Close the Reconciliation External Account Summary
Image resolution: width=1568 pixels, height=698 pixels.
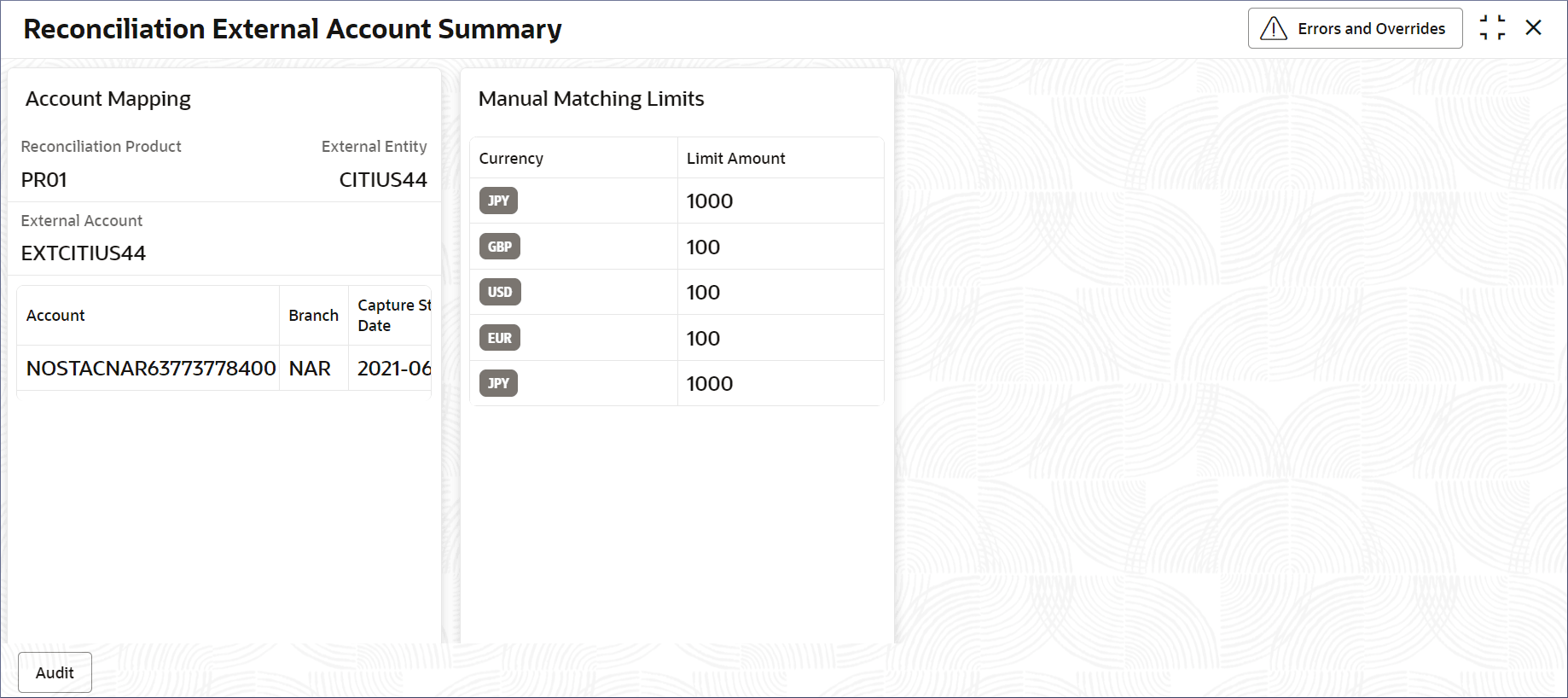coord(1533,28)
